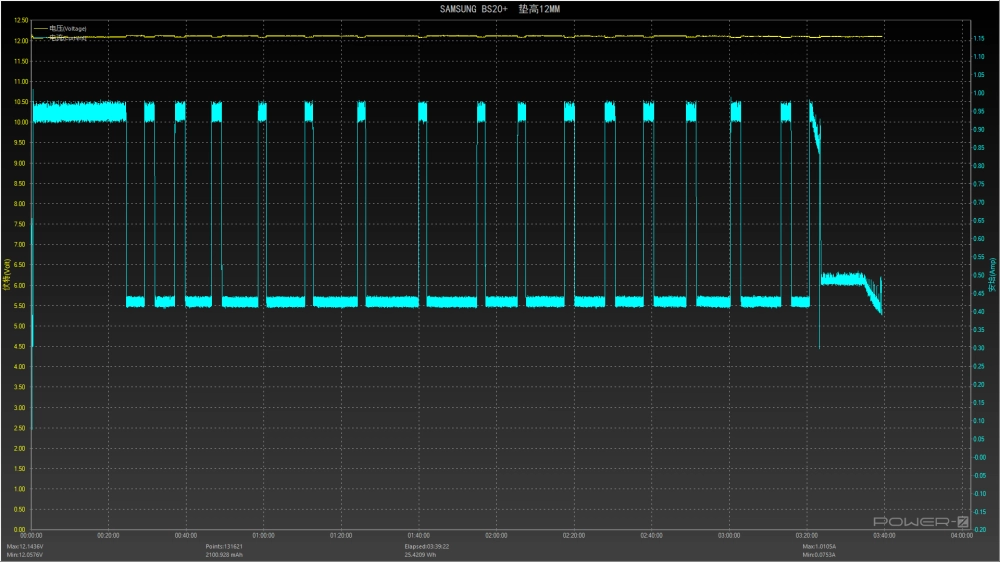1000x562 pixels.
Task: Click the Max:1.0105A current readout
Action: click(x=820, y=547)
